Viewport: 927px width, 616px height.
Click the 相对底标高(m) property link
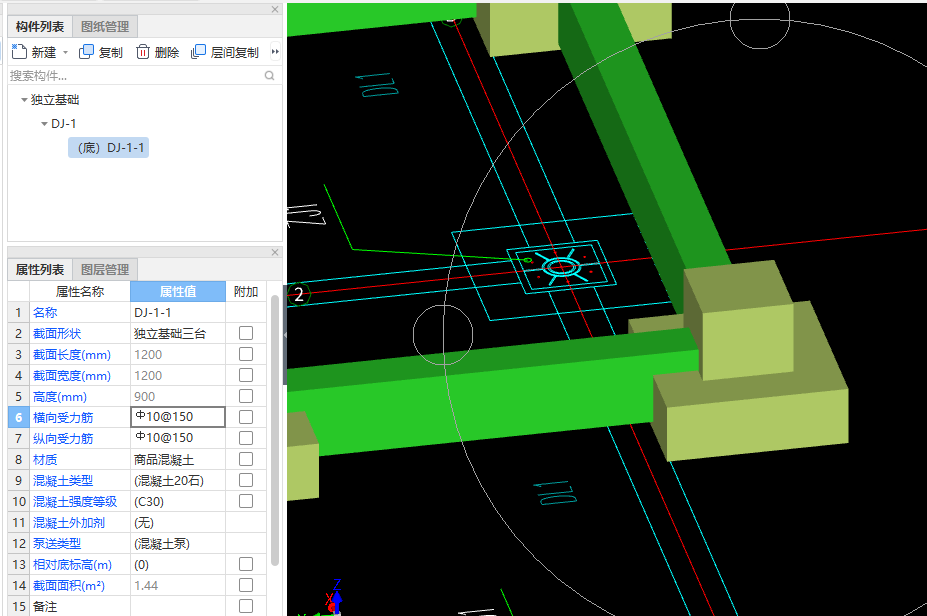pyautogui.click(x=72, y=565)
